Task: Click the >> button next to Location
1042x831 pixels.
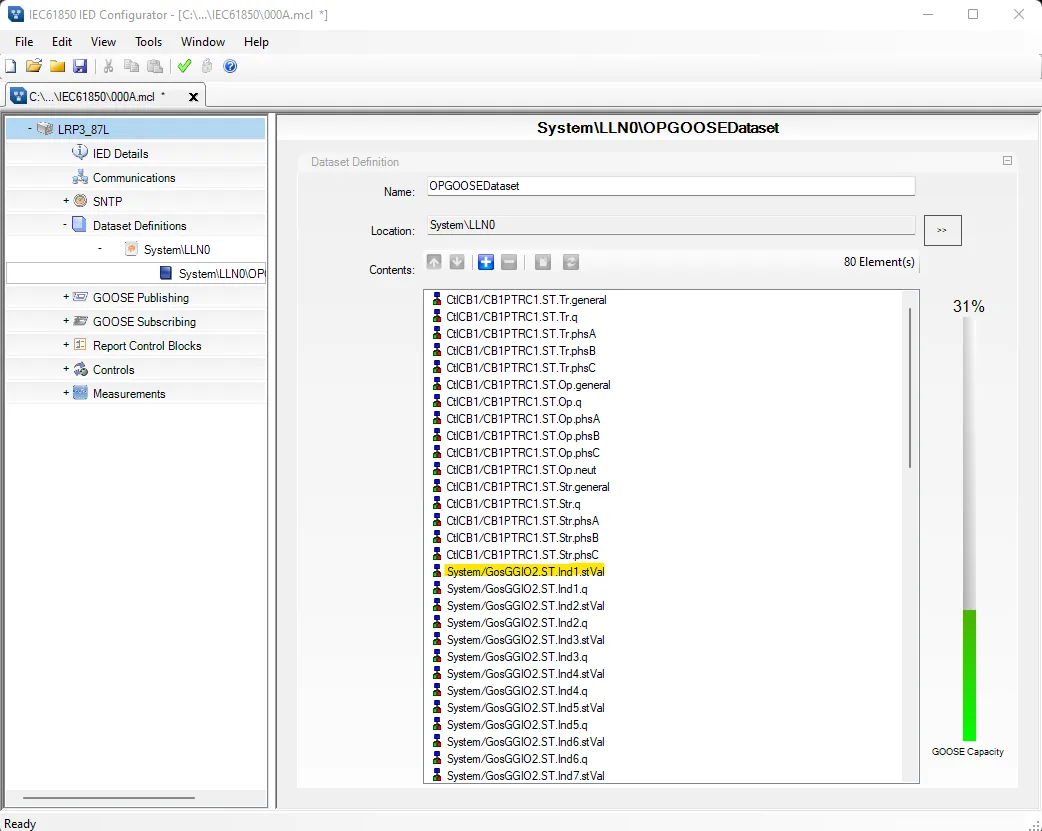Action: [x=942, y=230]
